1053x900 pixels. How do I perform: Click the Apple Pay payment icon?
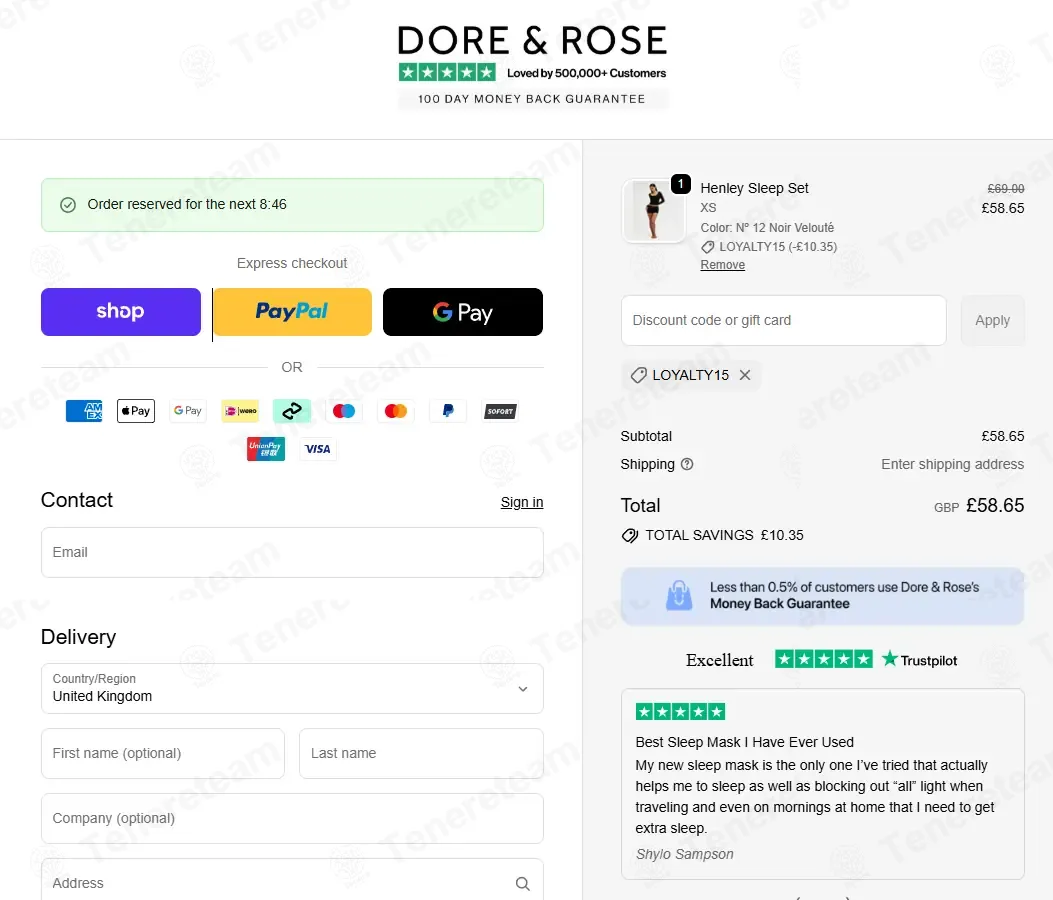point(136,411)
